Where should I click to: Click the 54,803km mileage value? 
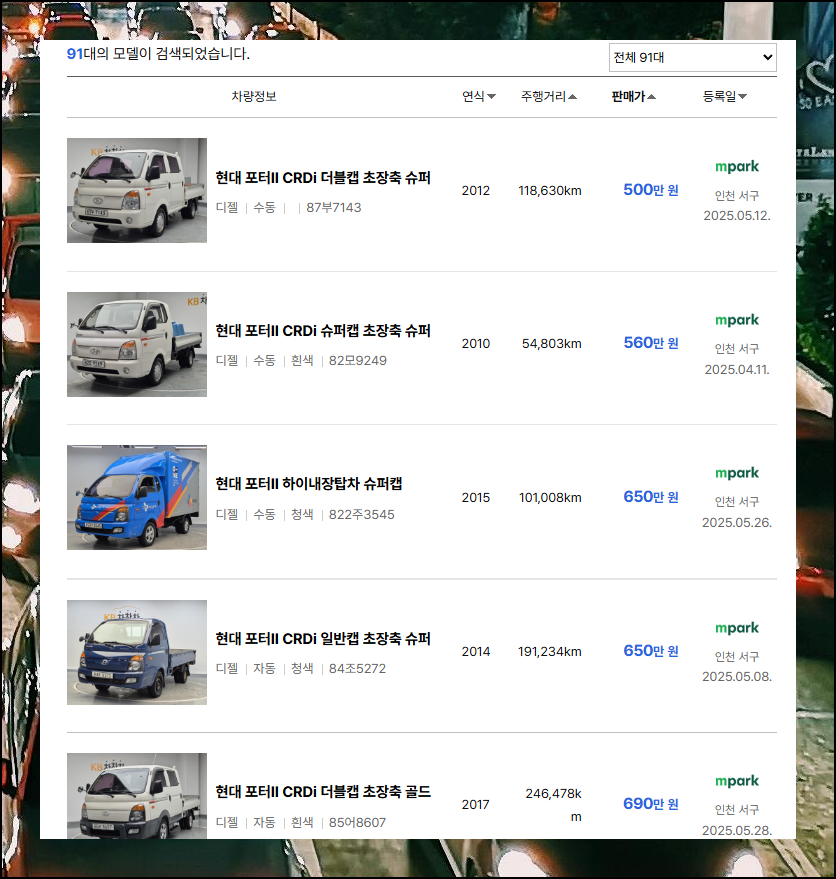[x=552, y=344]
